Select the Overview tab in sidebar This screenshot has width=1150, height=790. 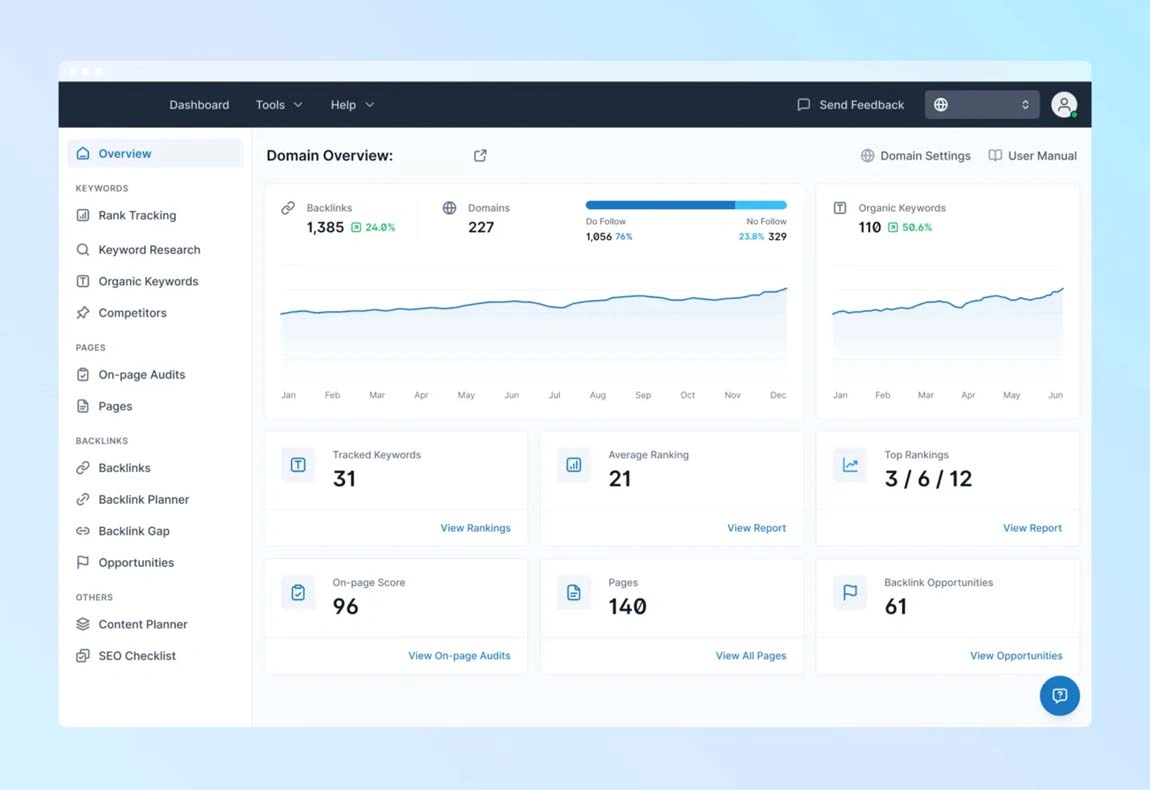pyautogui.click(x=124, y=153)
